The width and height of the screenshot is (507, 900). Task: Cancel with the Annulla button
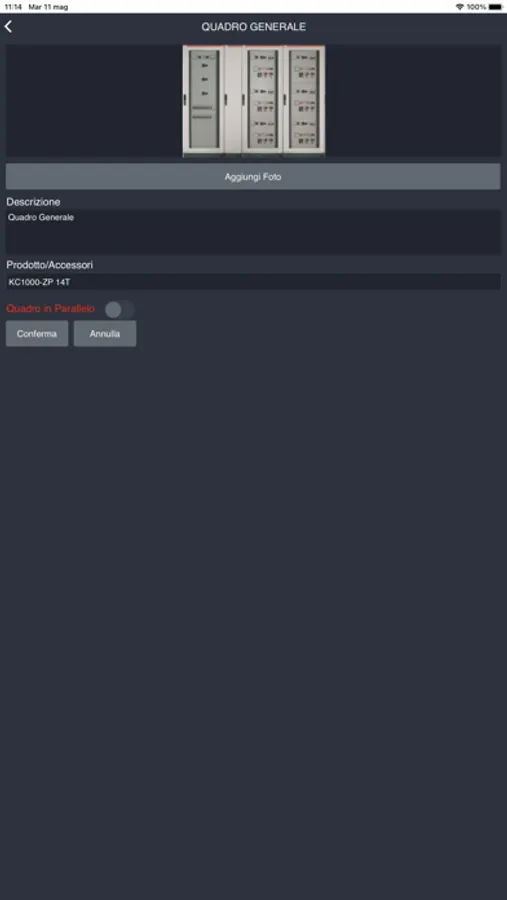[105, 333]
